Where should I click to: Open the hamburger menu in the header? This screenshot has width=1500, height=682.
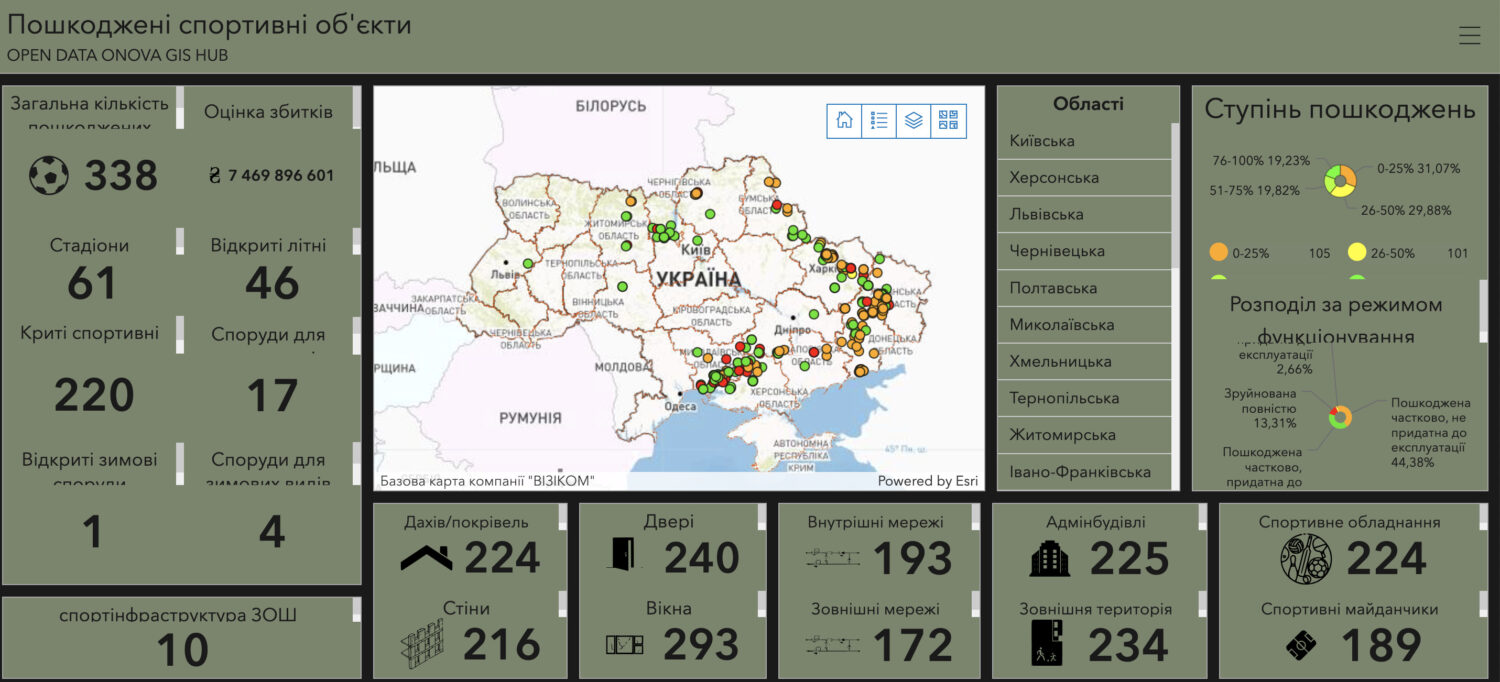coord(1469,36)
